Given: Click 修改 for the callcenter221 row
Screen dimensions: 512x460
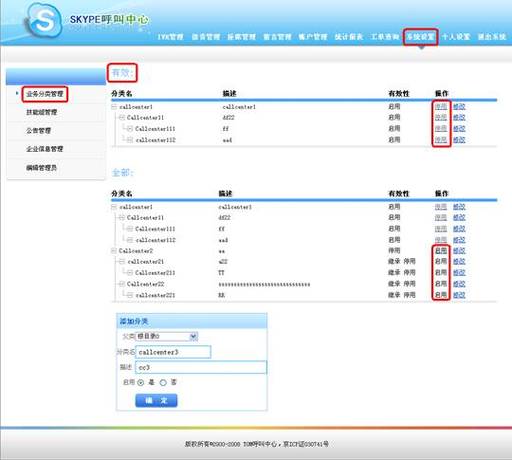Looking at the screenshot, I should (x=459, y=295).
